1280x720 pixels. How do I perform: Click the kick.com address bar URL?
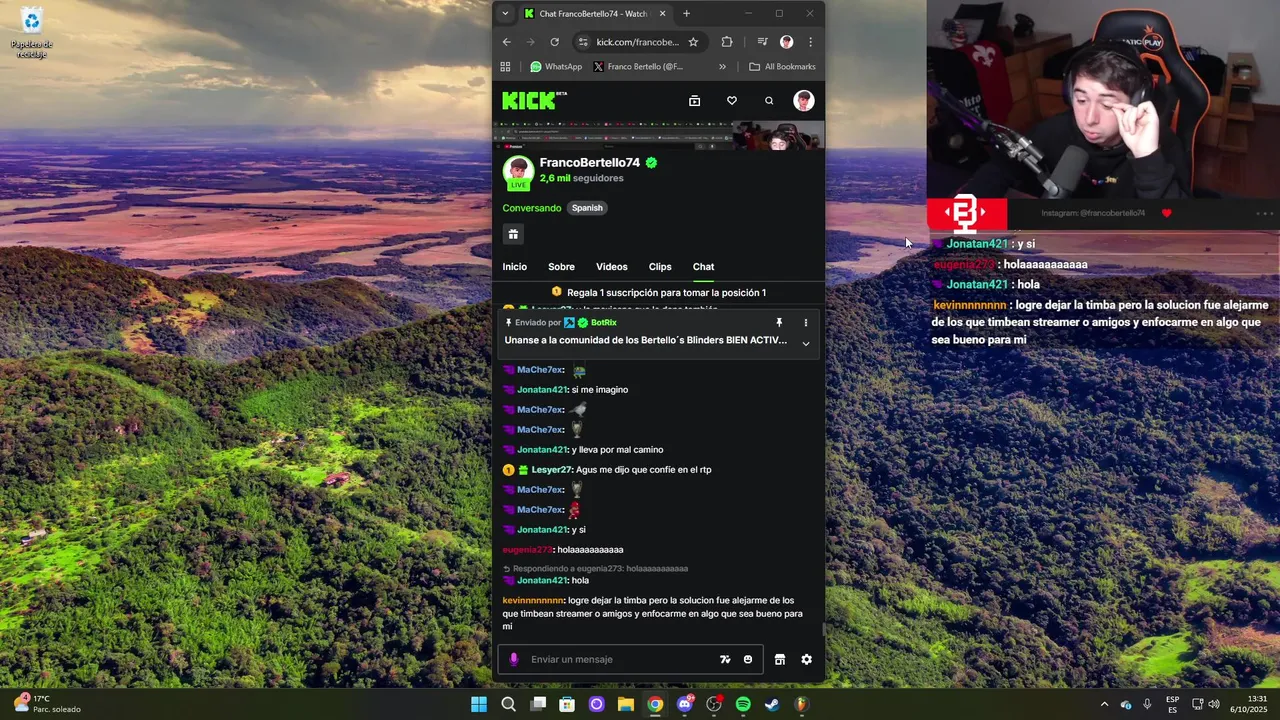pyautogui.click(x=637, y=42)
